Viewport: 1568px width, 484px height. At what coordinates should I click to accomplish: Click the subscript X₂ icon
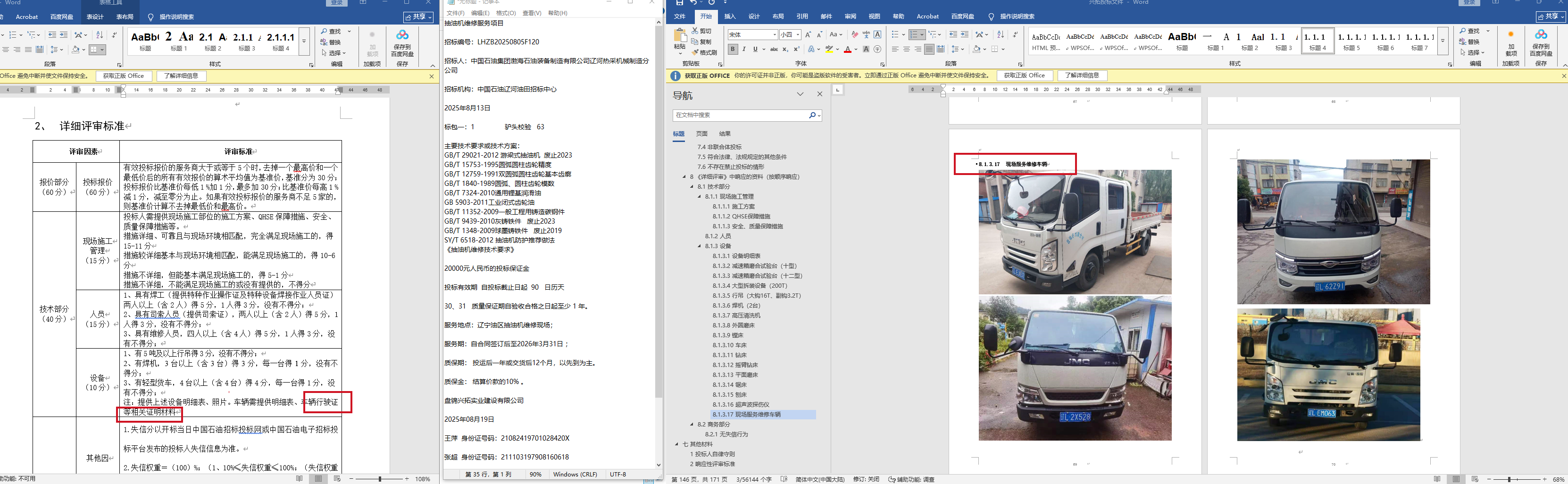pos(785,50)
